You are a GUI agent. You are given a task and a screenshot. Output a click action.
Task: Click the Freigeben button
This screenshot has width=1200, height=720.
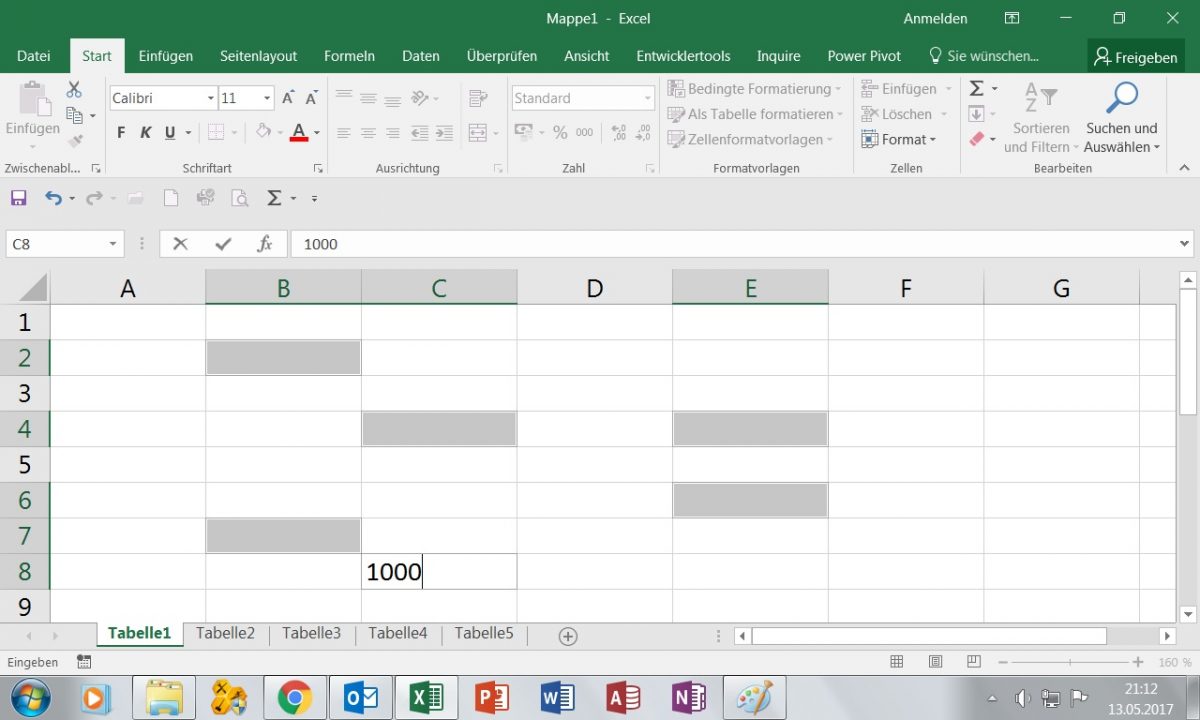point(1135,56)
